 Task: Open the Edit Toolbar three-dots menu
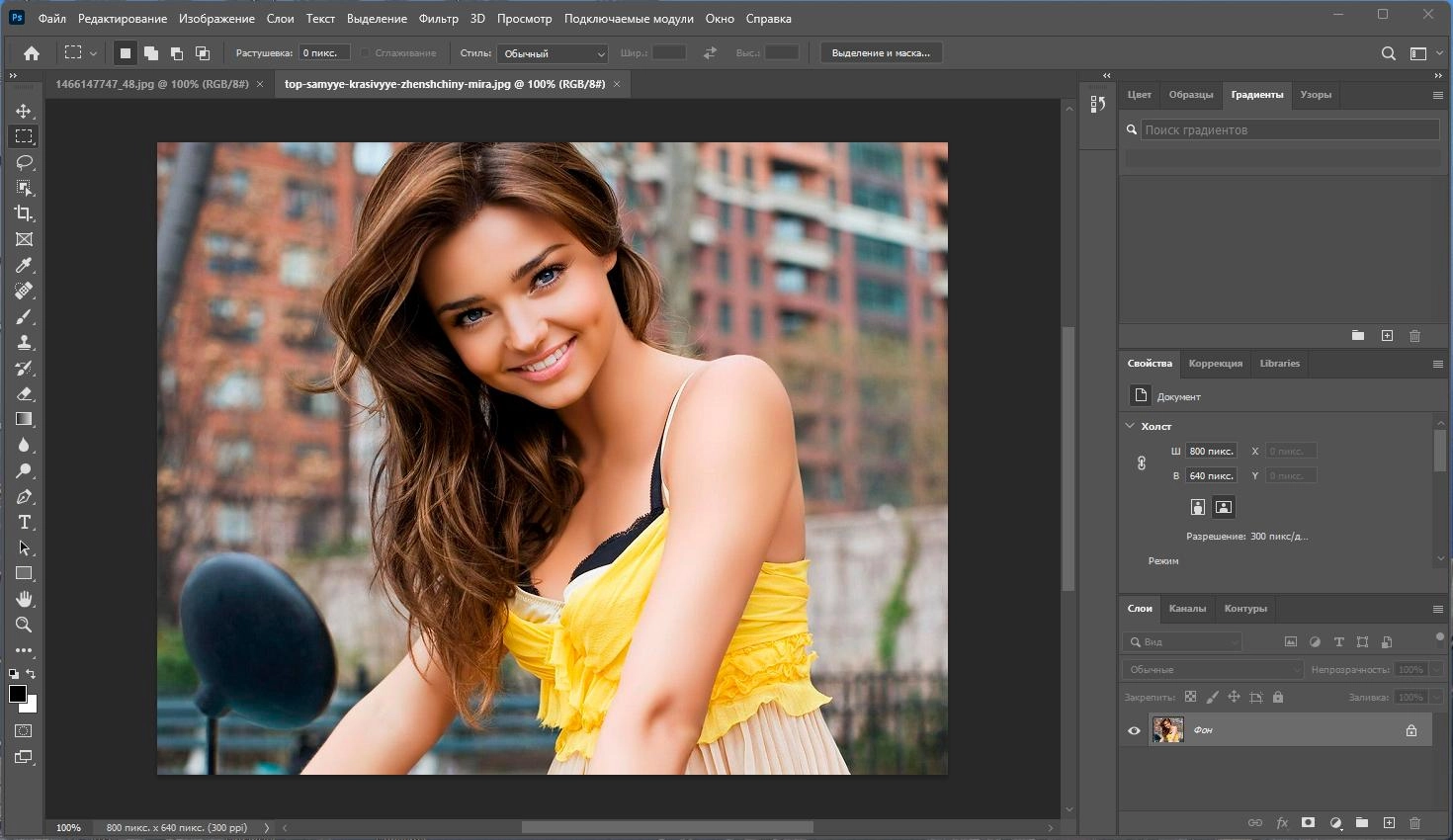click(x=24, y=650)
